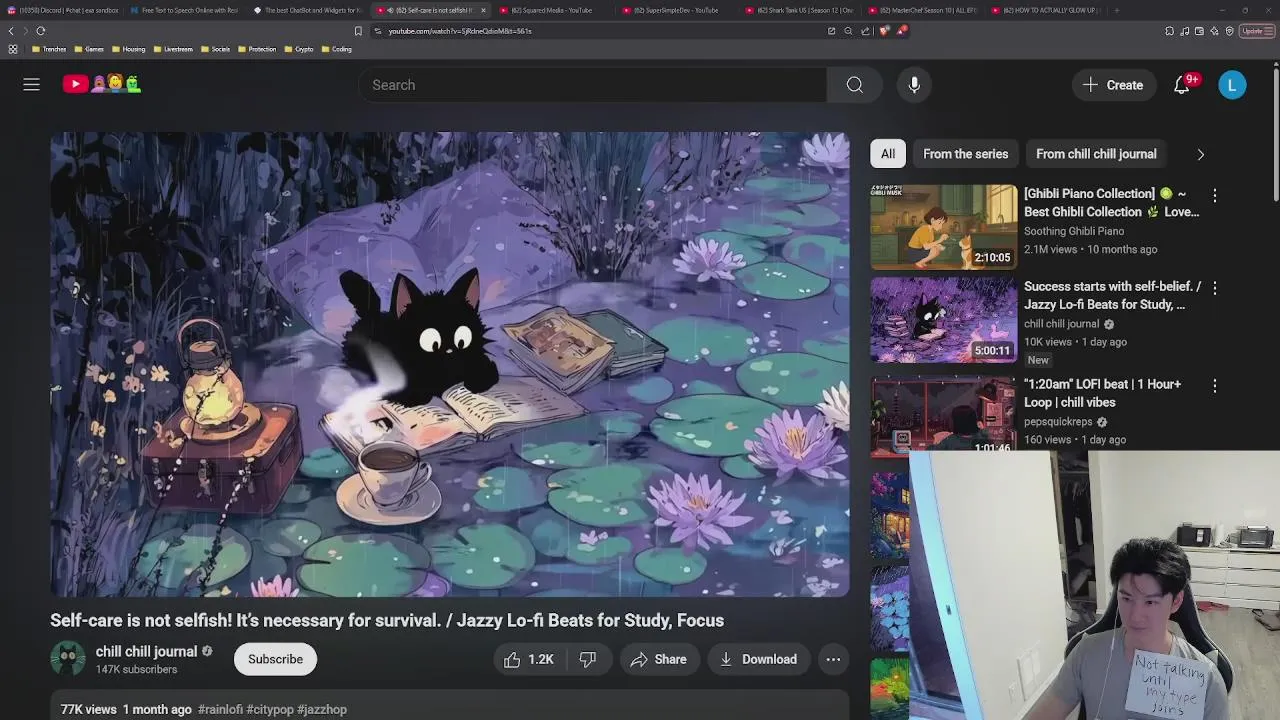Open the Trenches bookmarks folder

(x=49, y=49)
